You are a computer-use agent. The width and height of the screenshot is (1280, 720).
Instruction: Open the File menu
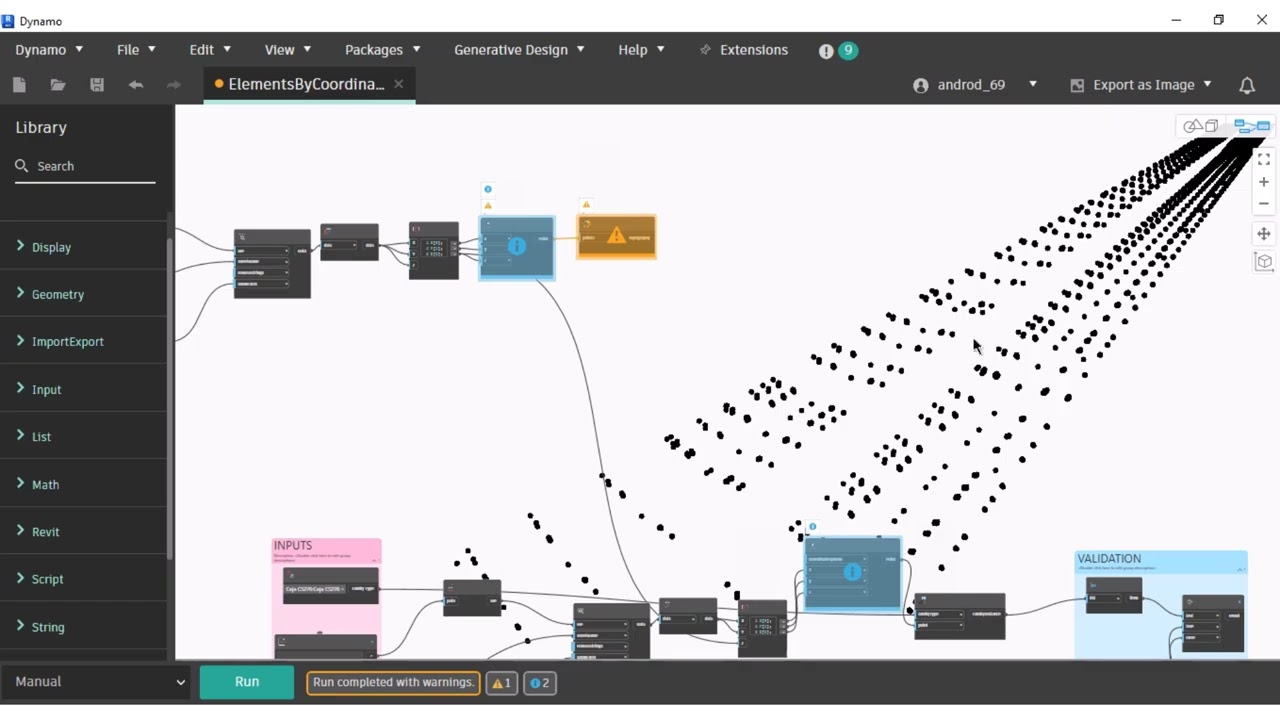136,50
